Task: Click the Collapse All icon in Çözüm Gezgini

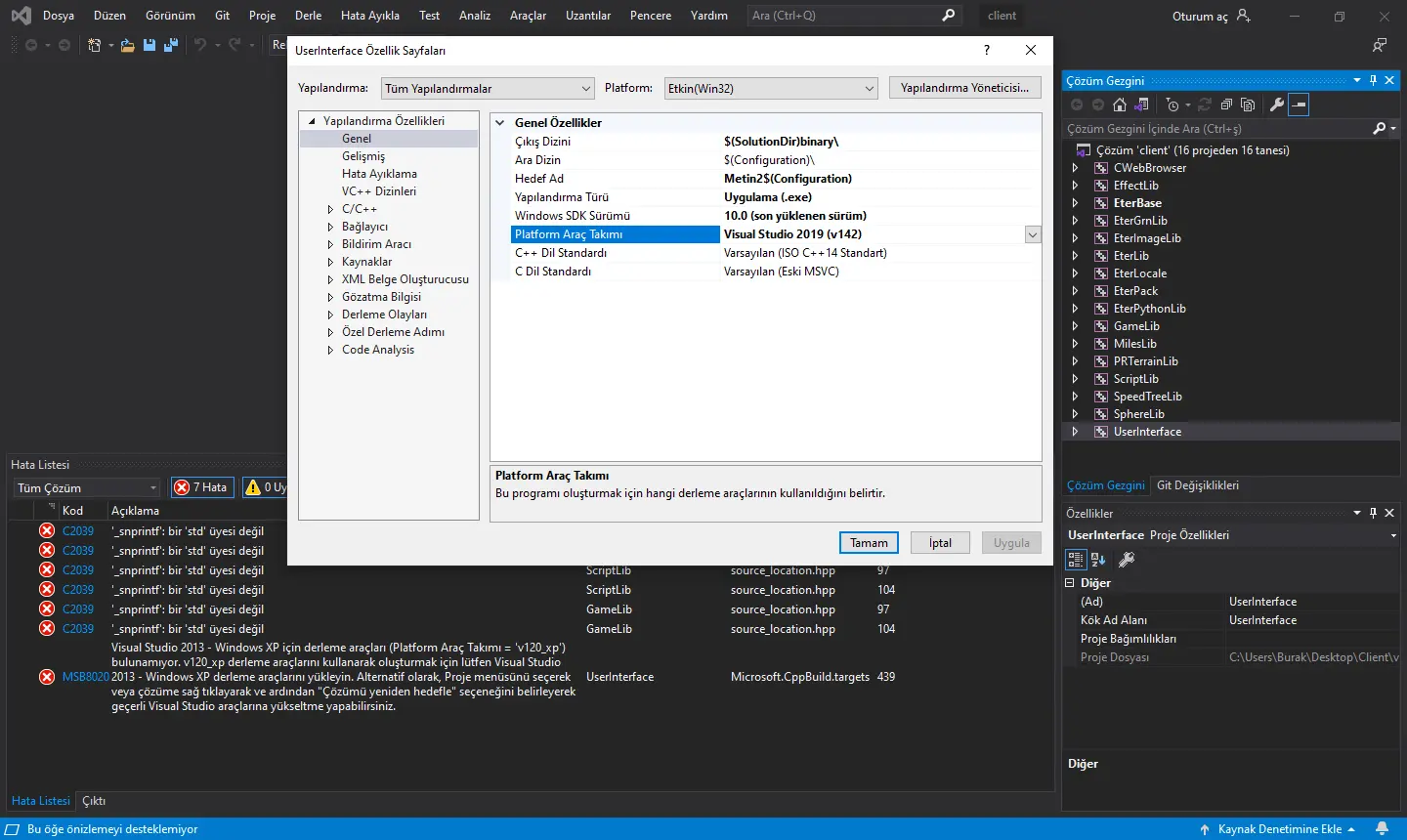Action: [x=1226, y=105]
